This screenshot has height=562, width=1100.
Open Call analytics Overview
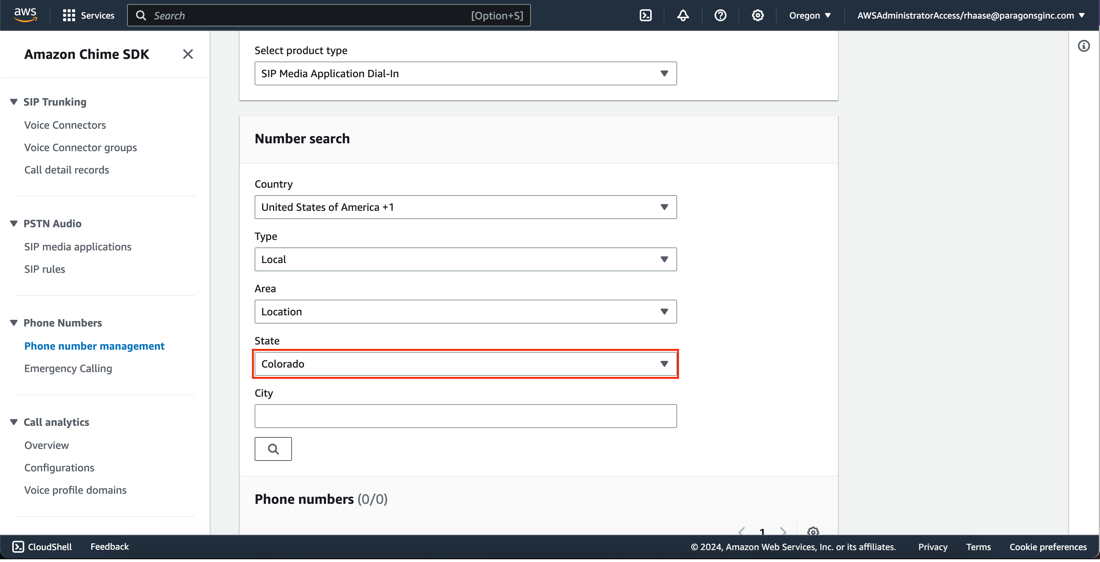tap(46, 446)
